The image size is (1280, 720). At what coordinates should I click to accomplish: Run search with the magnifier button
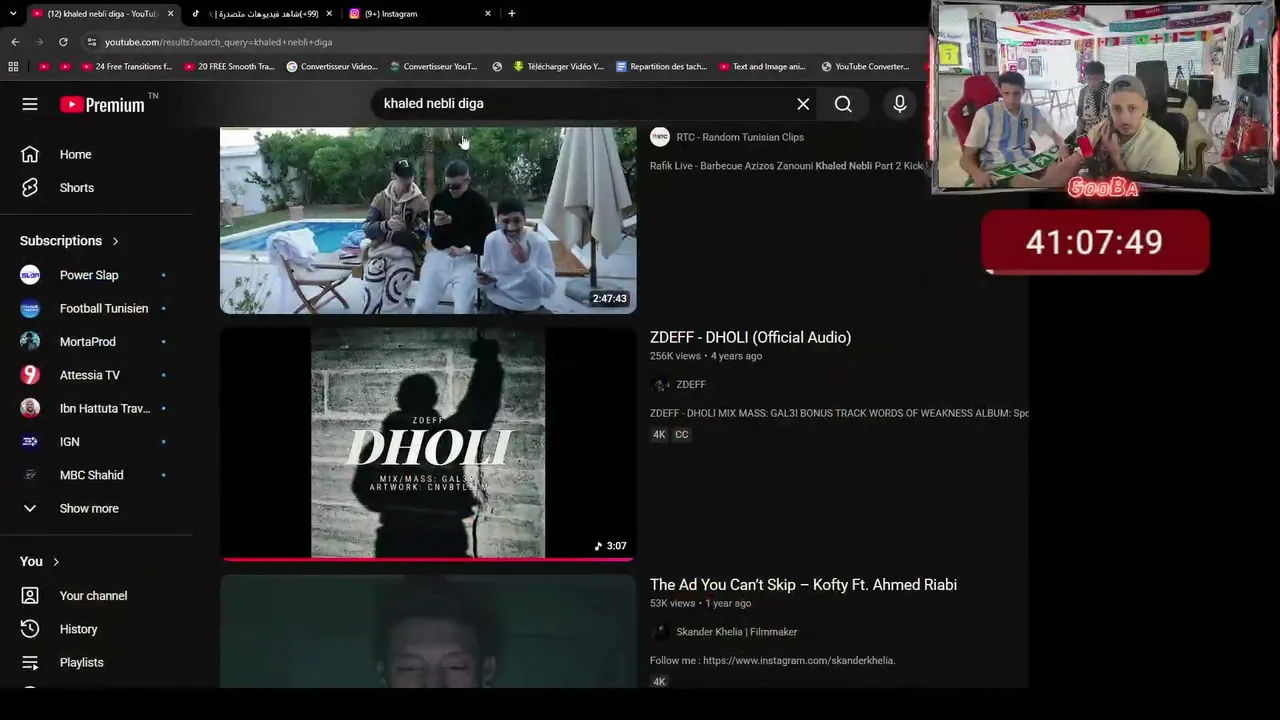point(843,104)
